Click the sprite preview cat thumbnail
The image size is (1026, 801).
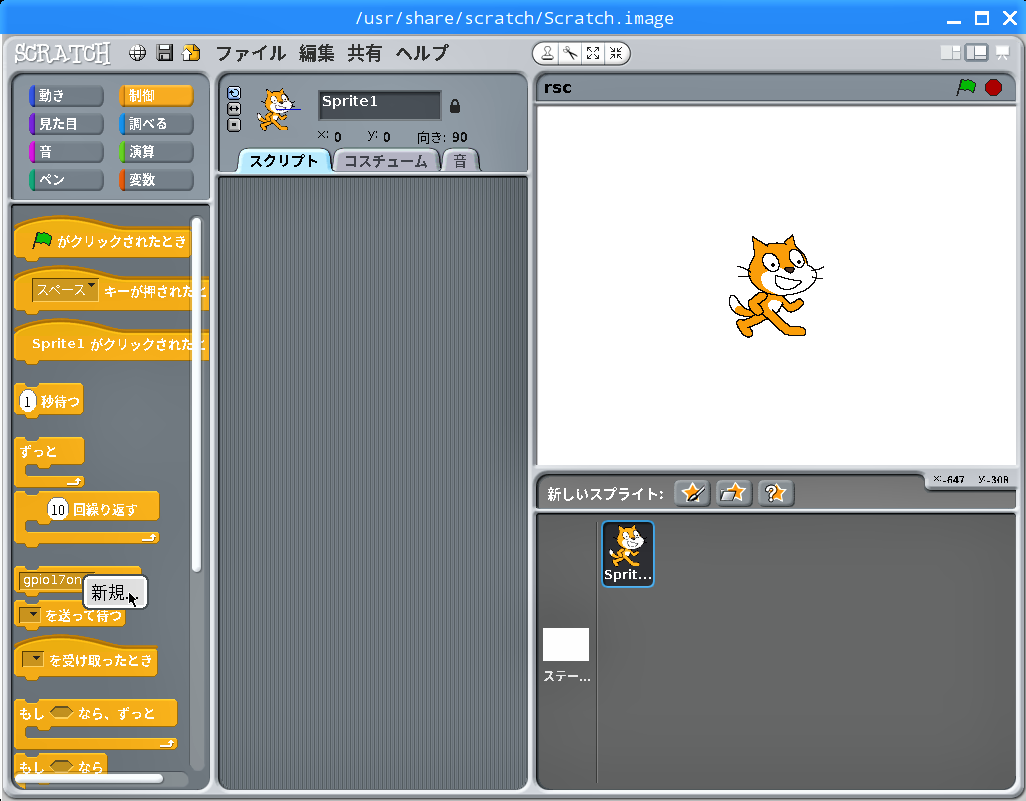277,110
